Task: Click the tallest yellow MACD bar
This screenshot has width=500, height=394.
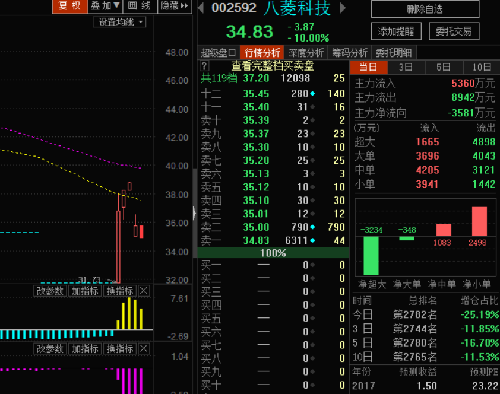Action: pyautogui.click(x=129, y=313)
